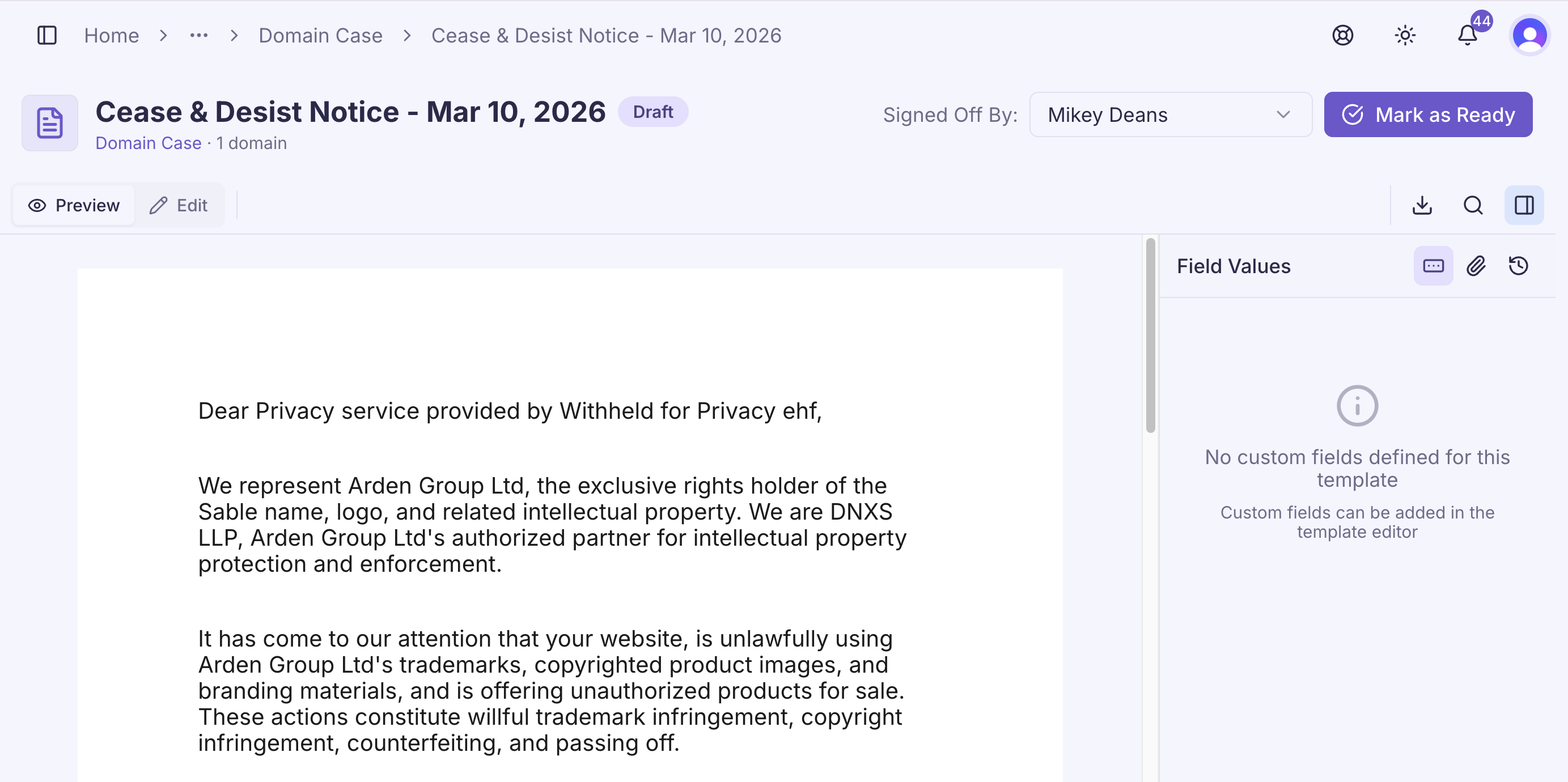The width and height of the screenshot is (1568, 782).
Task: Search the document with magnifier icon
Action: [1473, 205]
